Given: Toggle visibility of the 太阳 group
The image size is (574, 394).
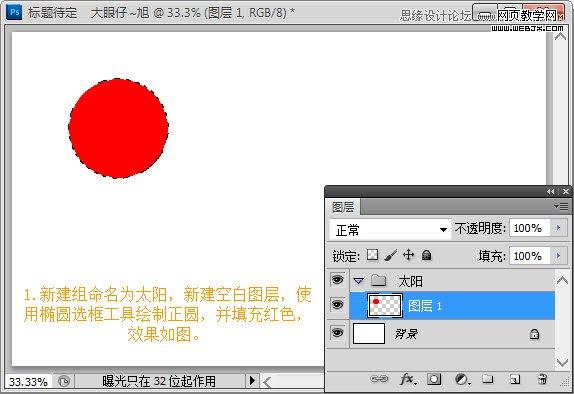Looking at the screenshot, I should click(337, 280).
